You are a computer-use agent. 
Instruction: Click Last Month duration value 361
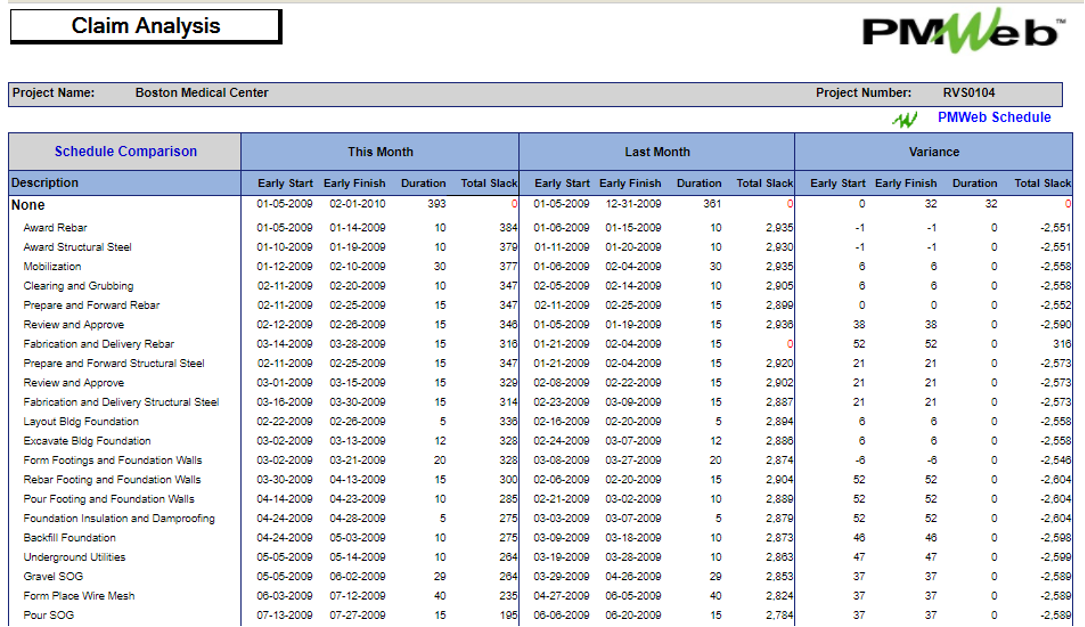coord(712,204)
